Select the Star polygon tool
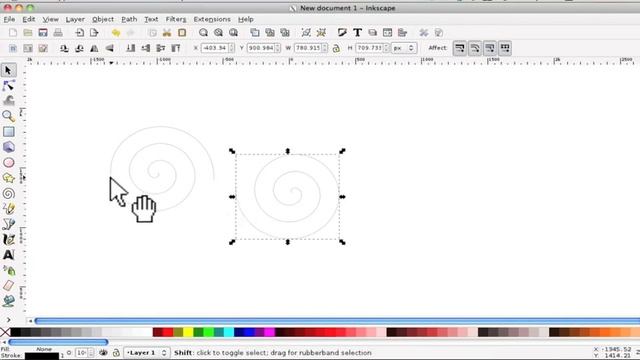 9,178
